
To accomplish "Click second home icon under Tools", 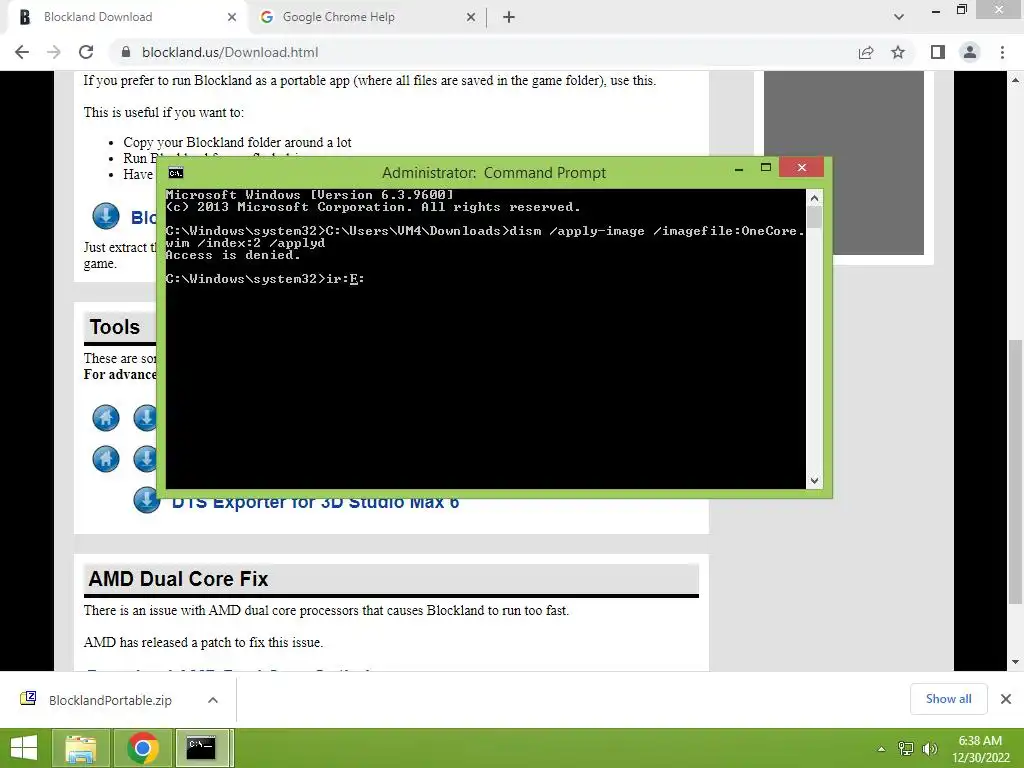I will [106, 459].
